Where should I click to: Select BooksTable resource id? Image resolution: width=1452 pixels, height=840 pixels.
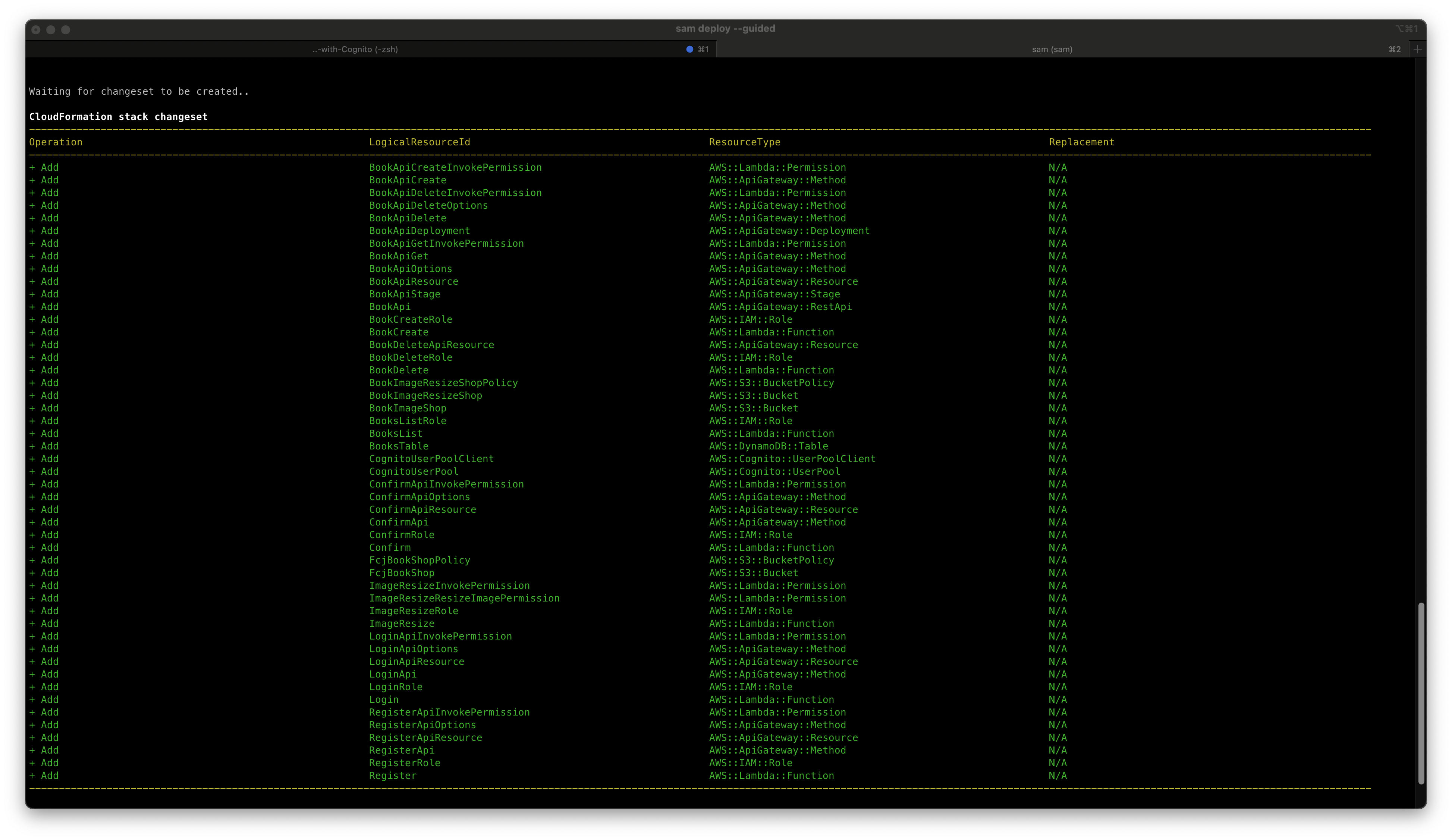click(x=399, y=446)
